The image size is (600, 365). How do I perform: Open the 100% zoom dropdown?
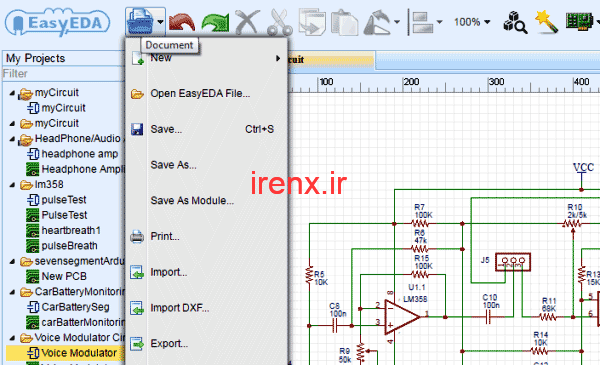[x=472, y=22]
